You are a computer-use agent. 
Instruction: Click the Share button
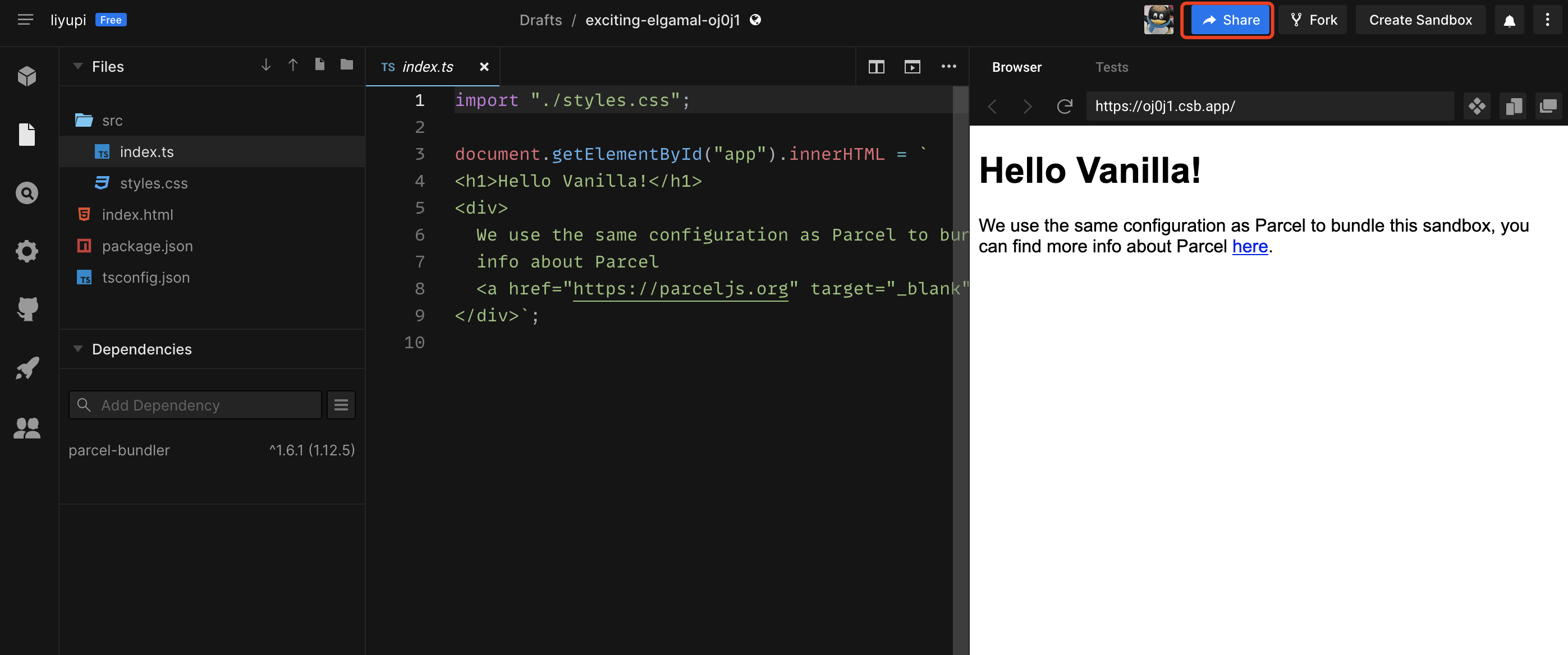1228,19
